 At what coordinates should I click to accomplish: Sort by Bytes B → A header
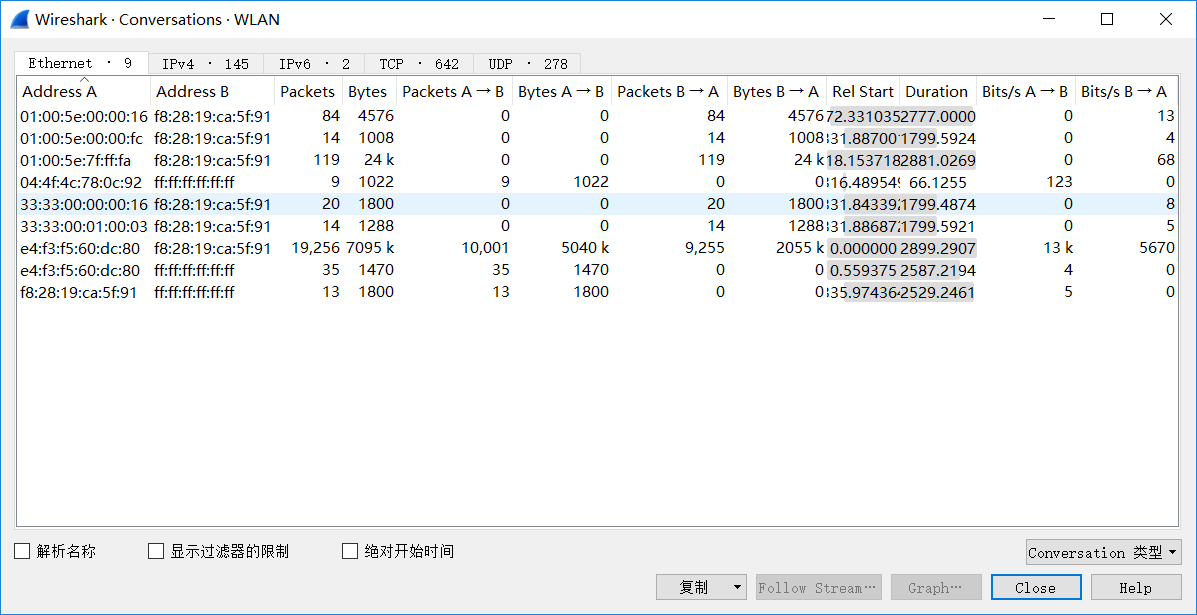coord(776,92)
